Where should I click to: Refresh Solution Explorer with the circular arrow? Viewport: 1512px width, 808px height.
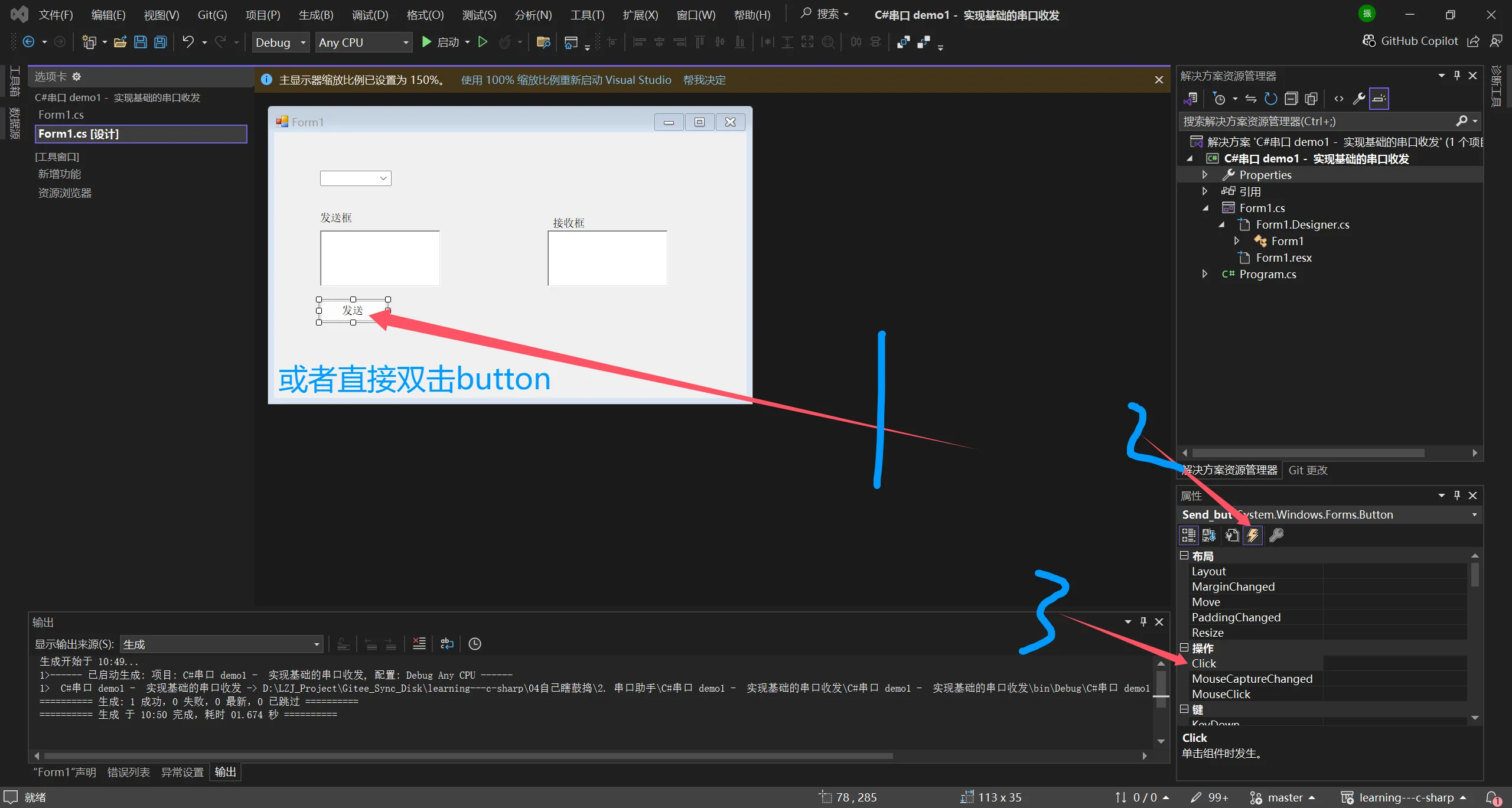[1270, 99]
